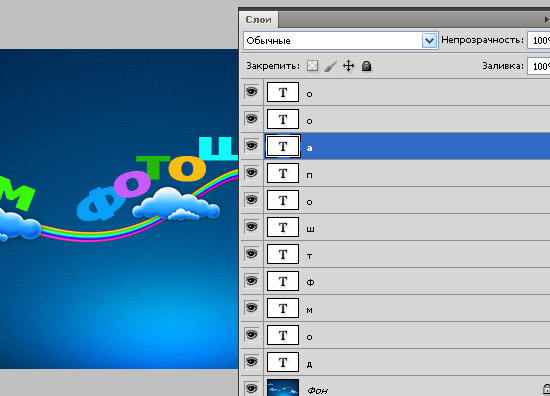The width and height of the screenshot is (550, 396).
Task: Enable lock image pixels brush icon
Action: click(x=330, y=66)
